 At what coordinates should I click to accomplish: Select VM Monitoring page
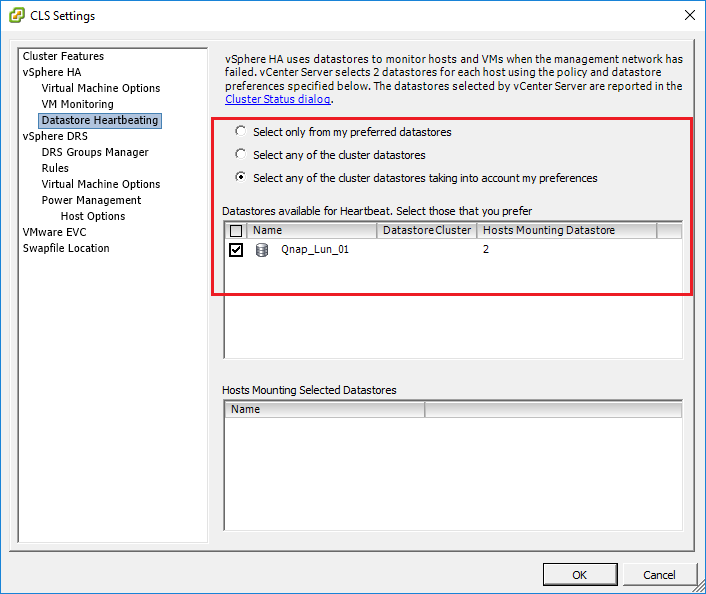77,104
